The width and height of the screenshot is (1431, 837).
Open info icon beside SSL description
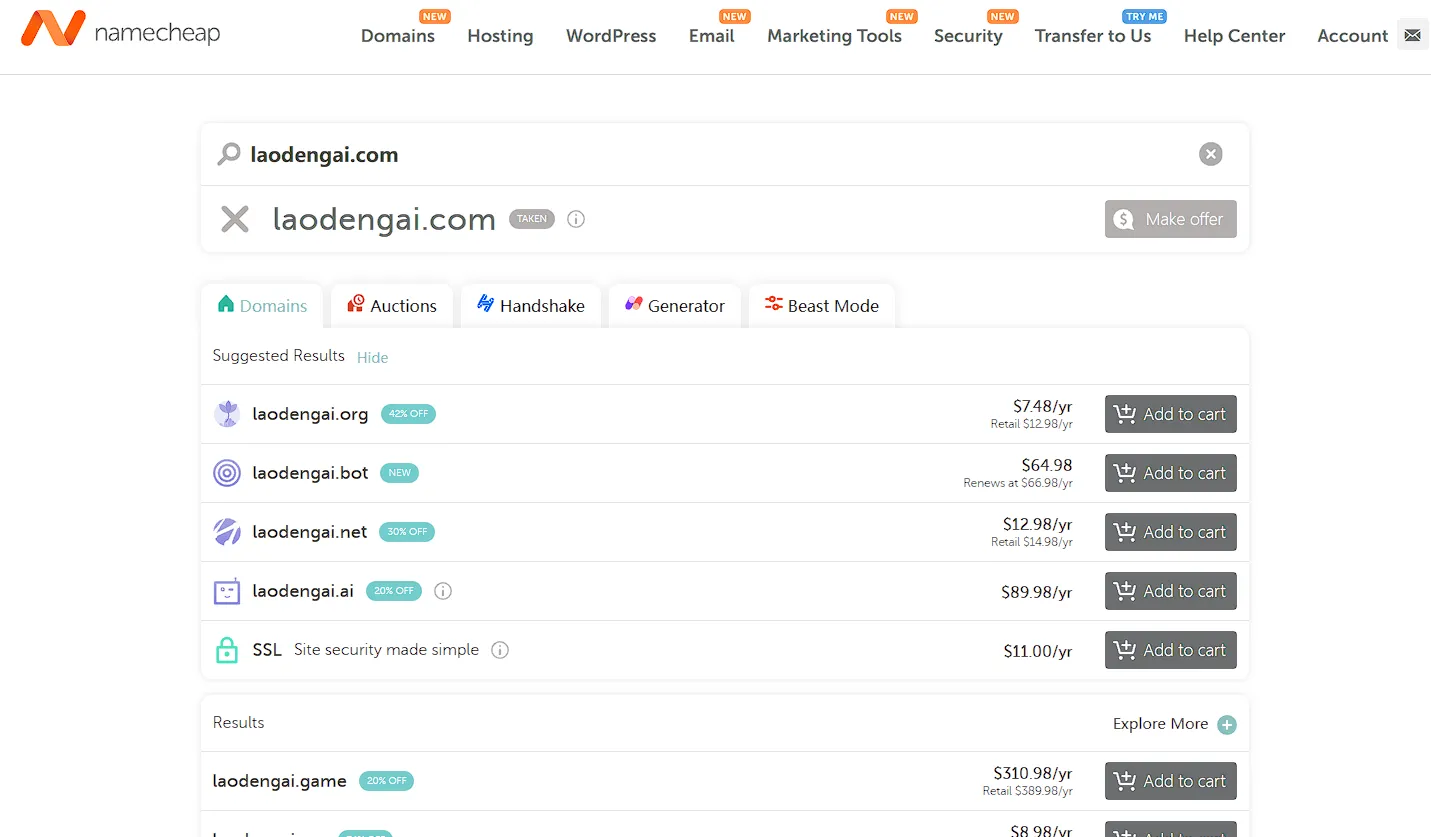coord(500,650)
